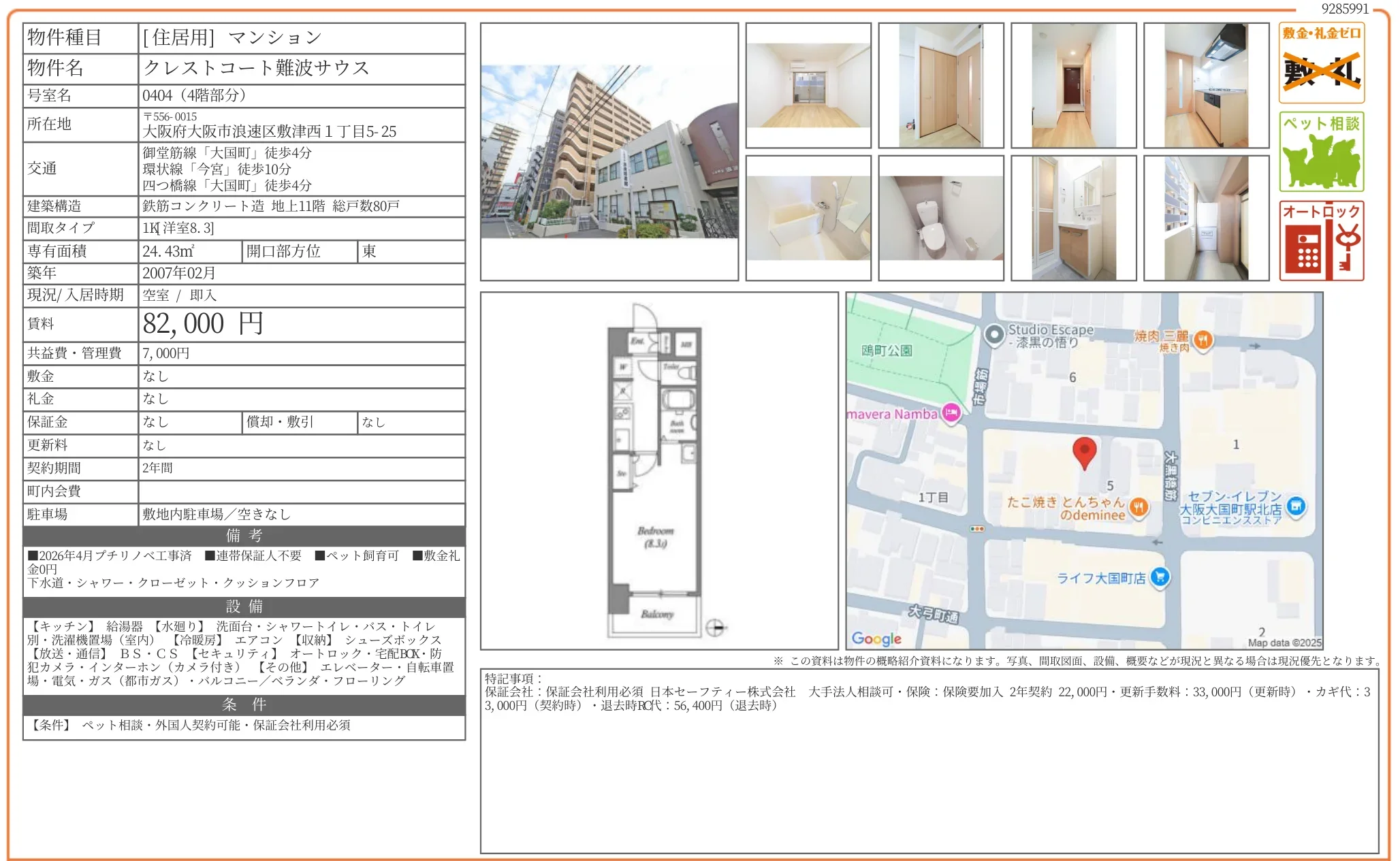This screenshot has width=1400, height=861.
Task: Open the building exterior photo
Action: [x=609, y=152]
